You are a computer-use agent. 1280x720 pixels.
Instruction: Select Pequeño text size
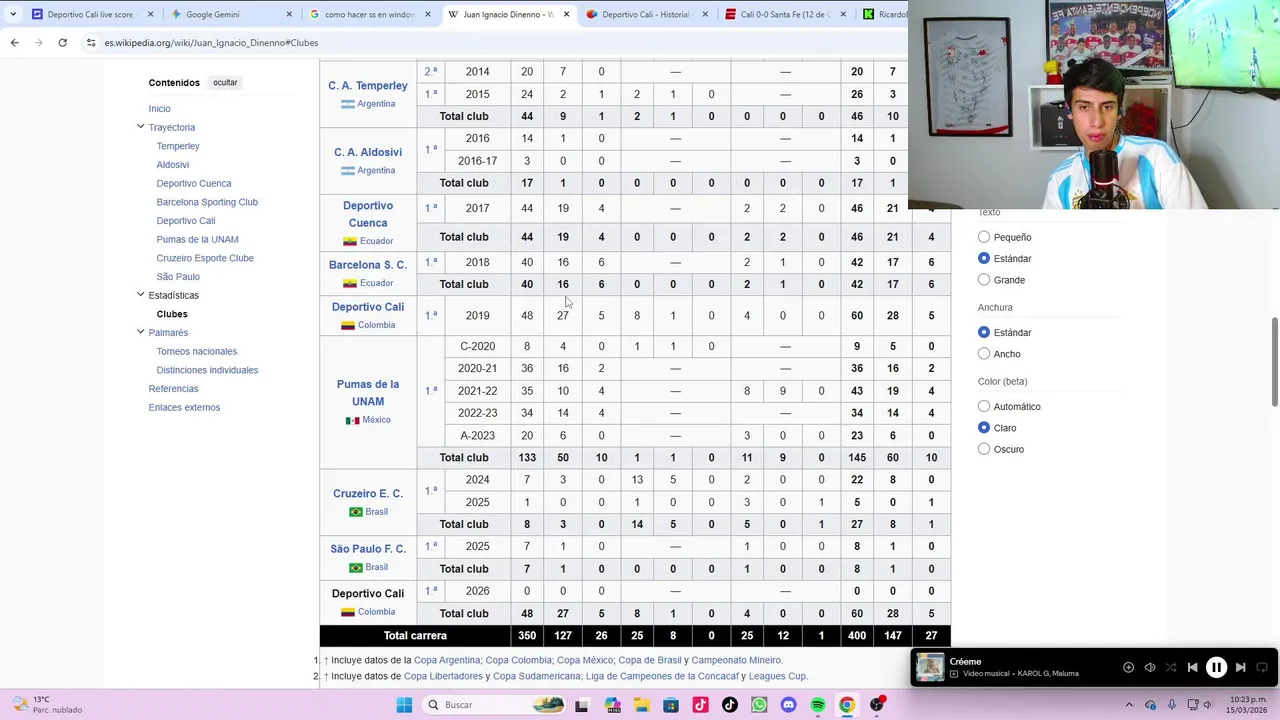pyautogui.click(x=984, y=237)
